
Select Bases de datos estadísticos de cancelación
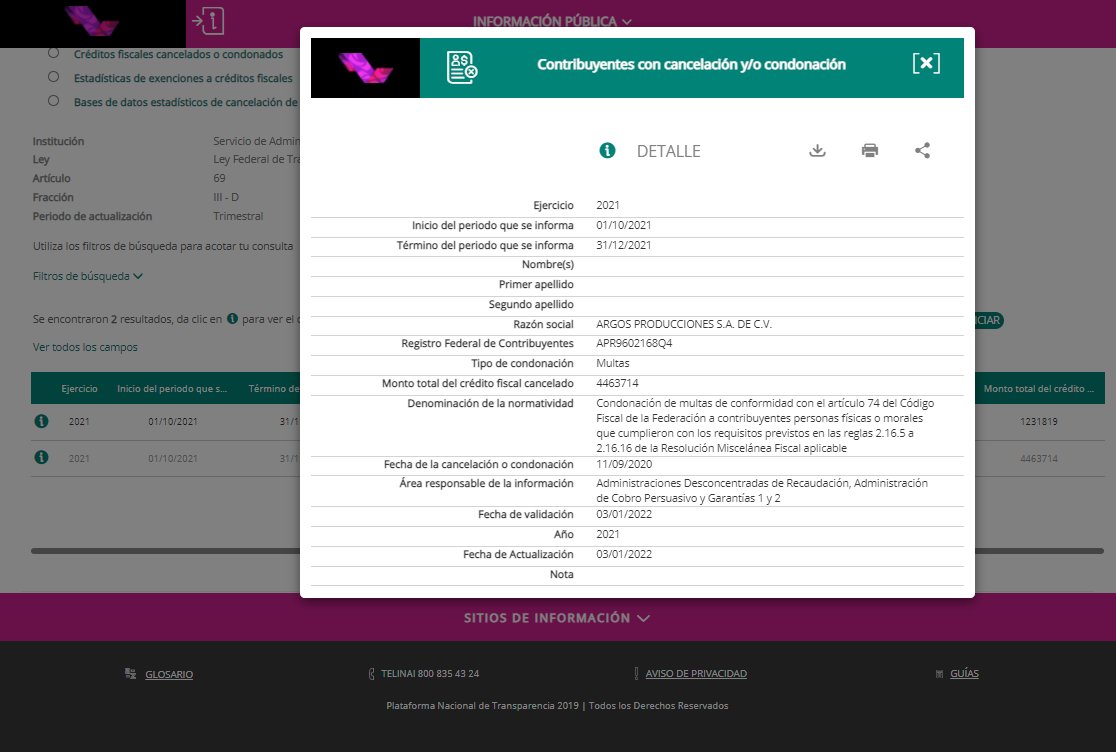pyautogui.click(x=53, y=101)
